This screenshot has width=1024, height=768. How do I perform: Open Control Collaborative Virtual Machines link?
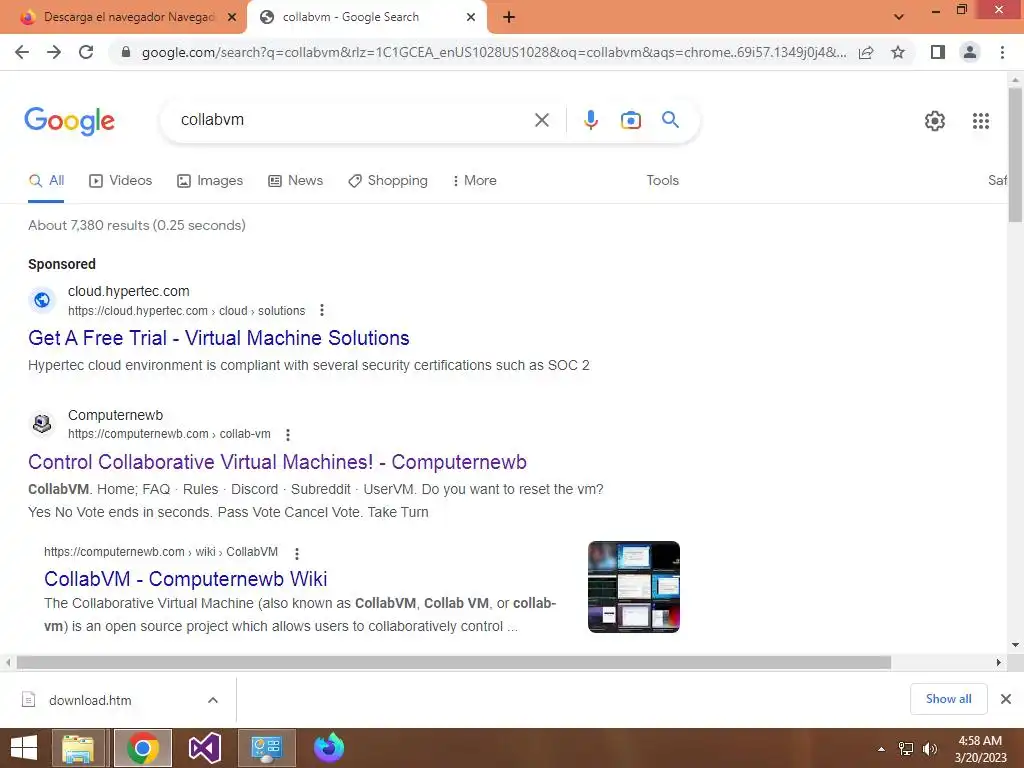278,462
